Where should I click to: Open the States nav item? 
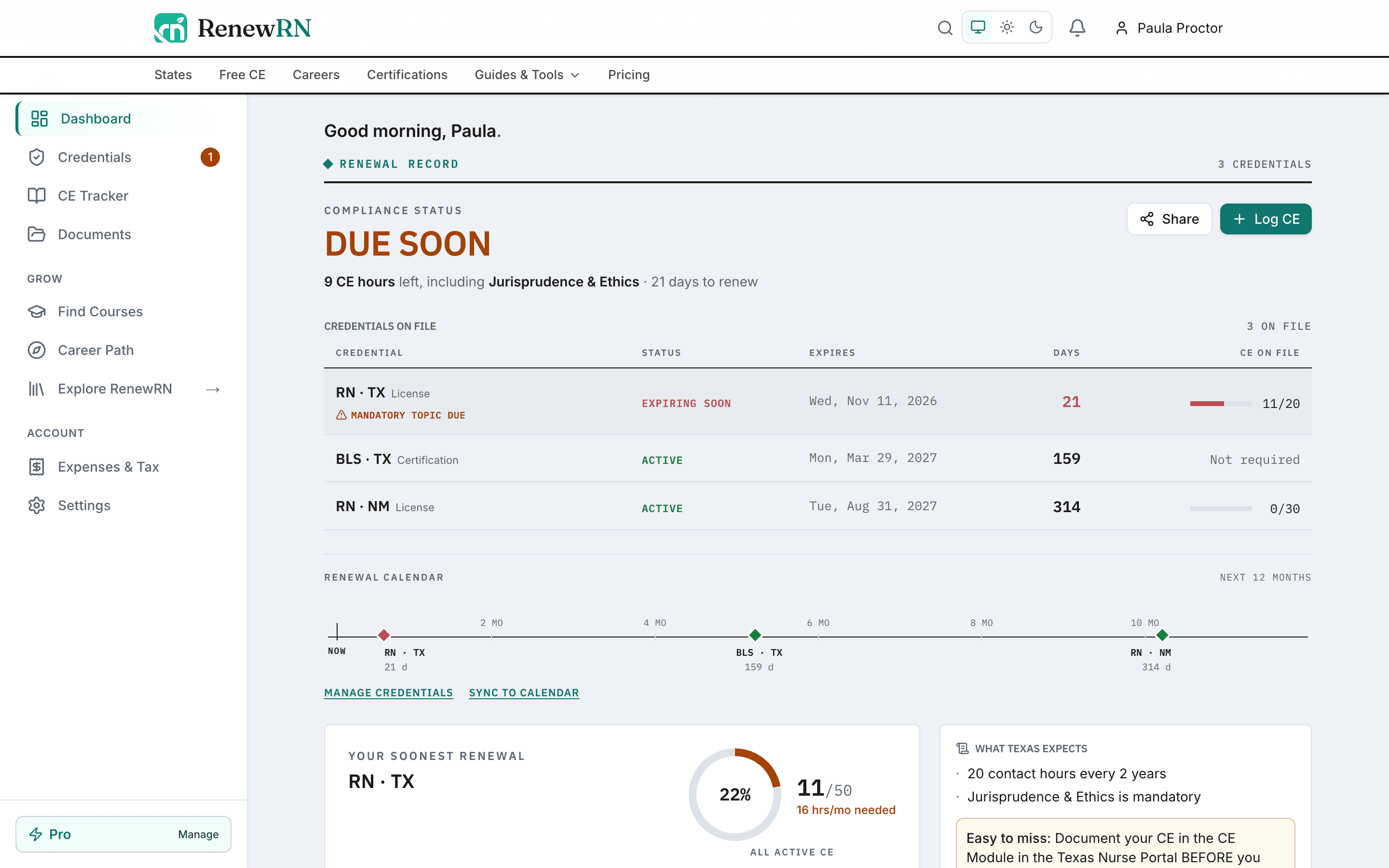(173, 75)
